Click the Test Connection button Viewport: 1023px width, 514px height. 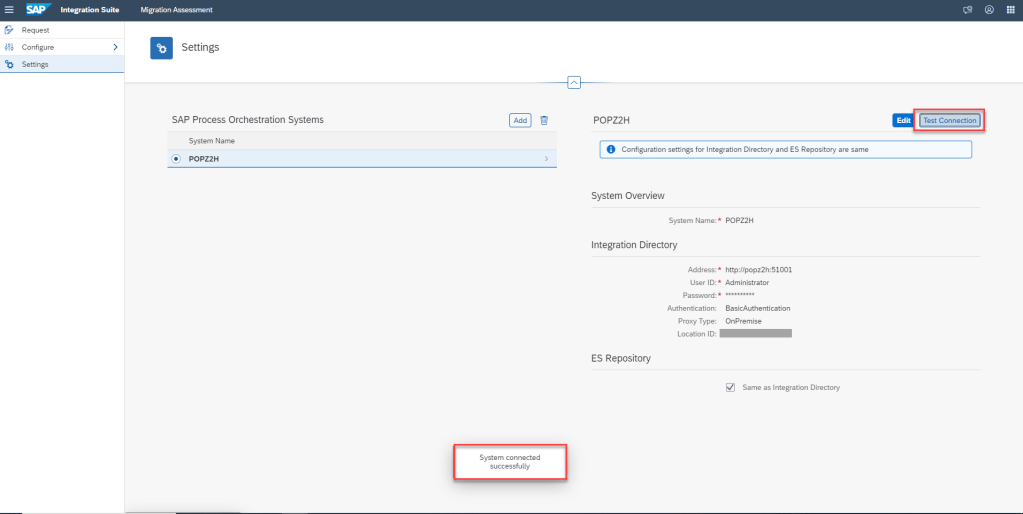tap(950, 120)
